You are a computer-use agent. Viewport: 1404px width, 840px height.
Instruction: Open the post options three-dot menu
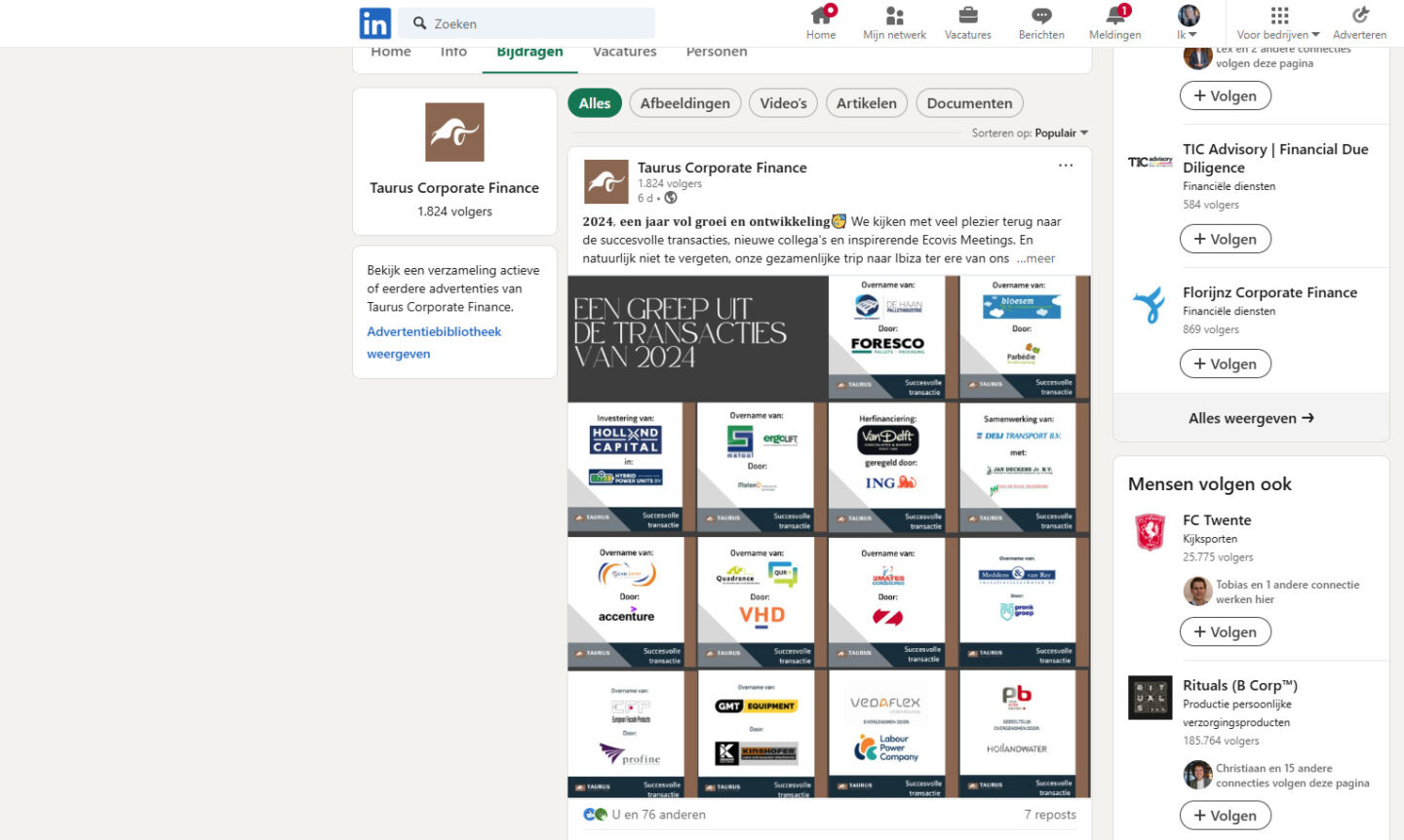click(1066, 166)
